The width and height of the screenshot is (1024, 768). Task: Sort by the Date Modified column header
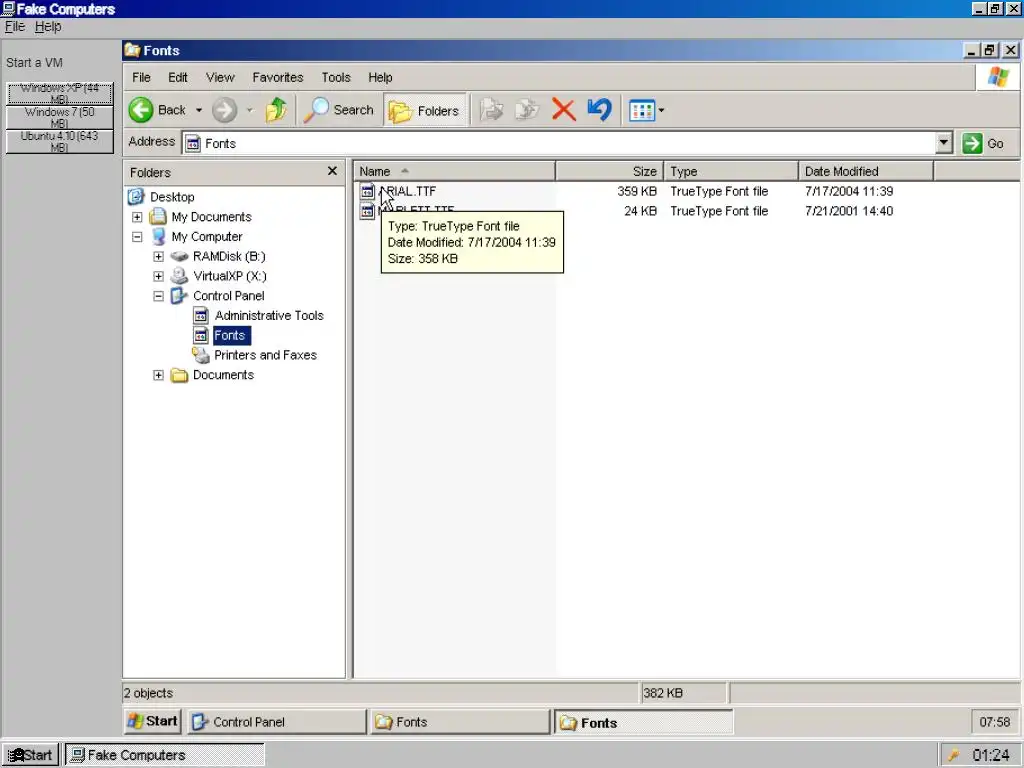[866, 171]
